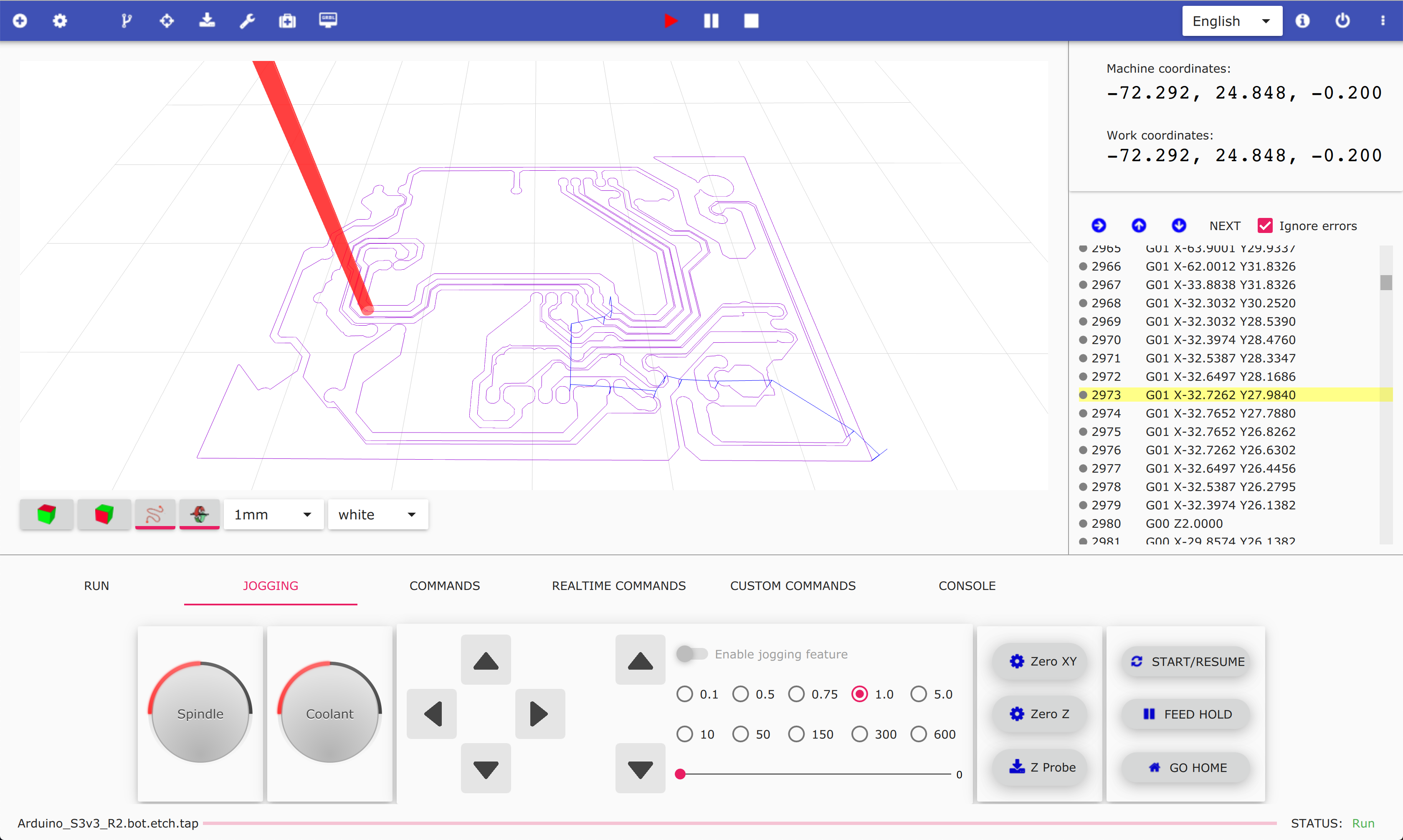1403x840 pixels.
Task: Click the power icon in top bar
Action: pyautogui.click(x=1342, y=21)
